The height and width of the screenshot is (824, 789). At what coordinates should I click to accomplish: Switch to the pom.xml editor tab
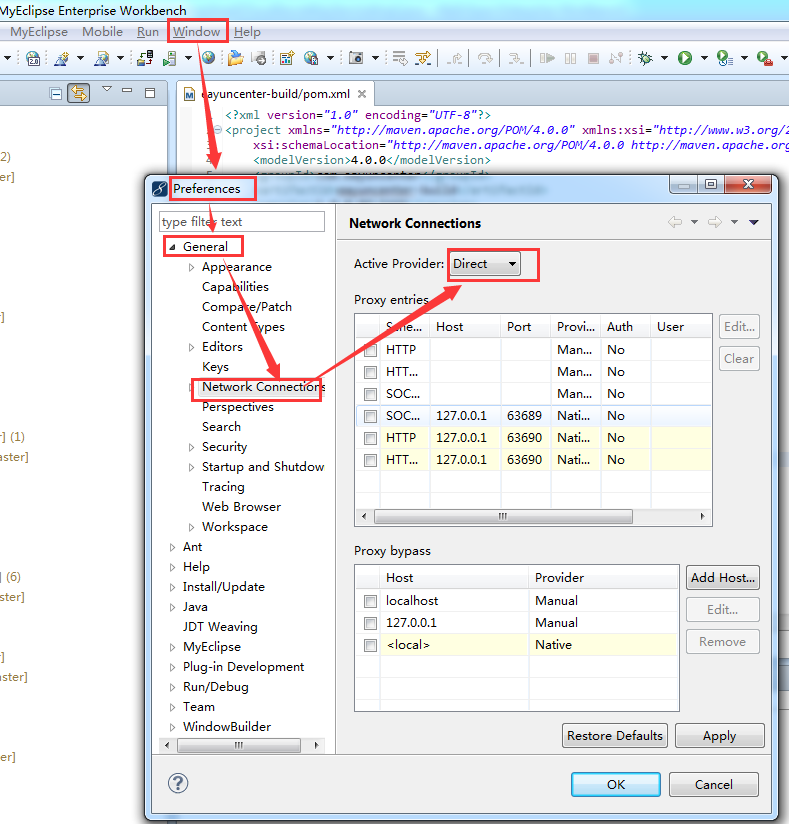(275, 94)
